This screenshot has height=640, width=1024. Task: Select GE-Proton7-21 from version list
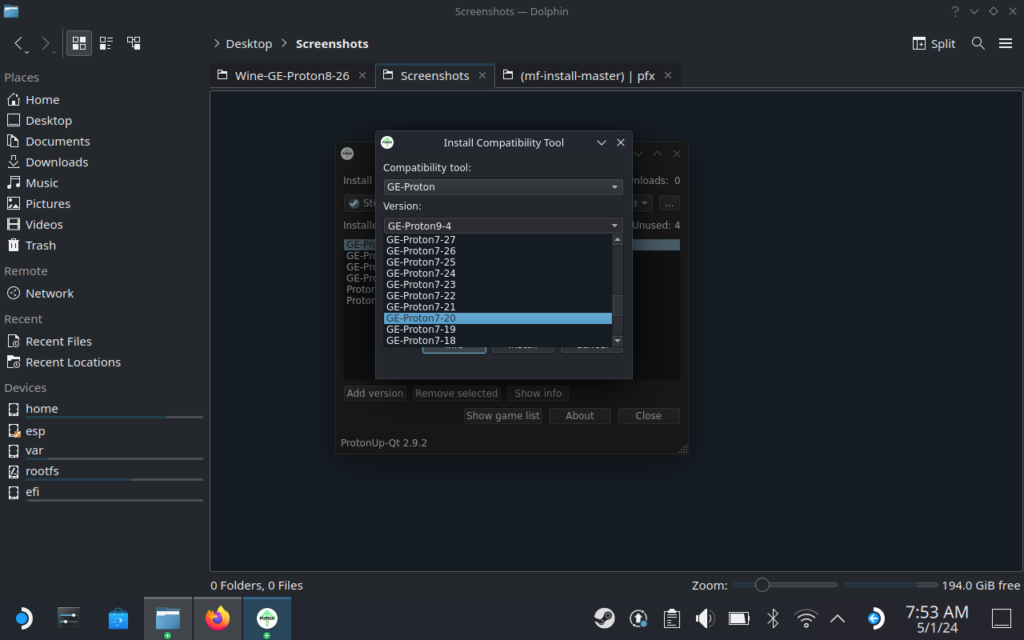point(498,307)
